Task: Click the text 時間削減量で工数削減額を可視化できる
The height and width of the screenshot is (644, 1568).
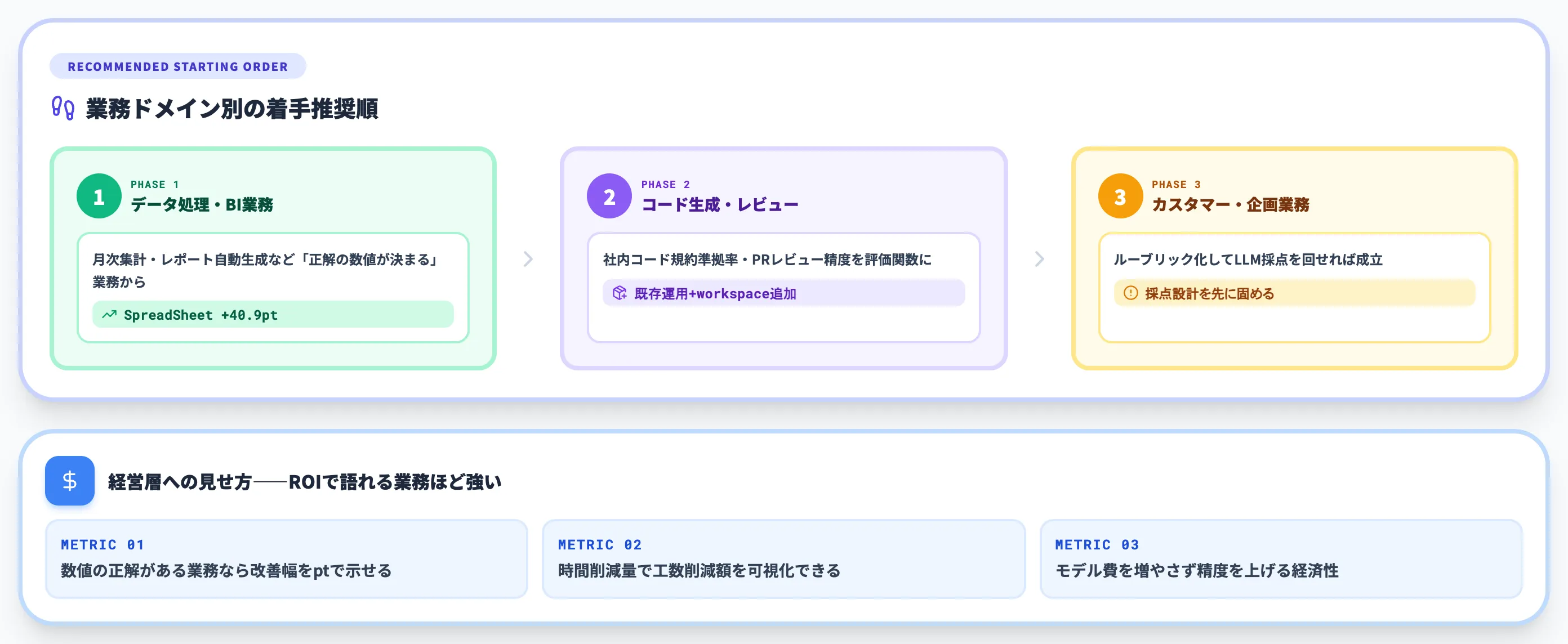Action: 699,570
